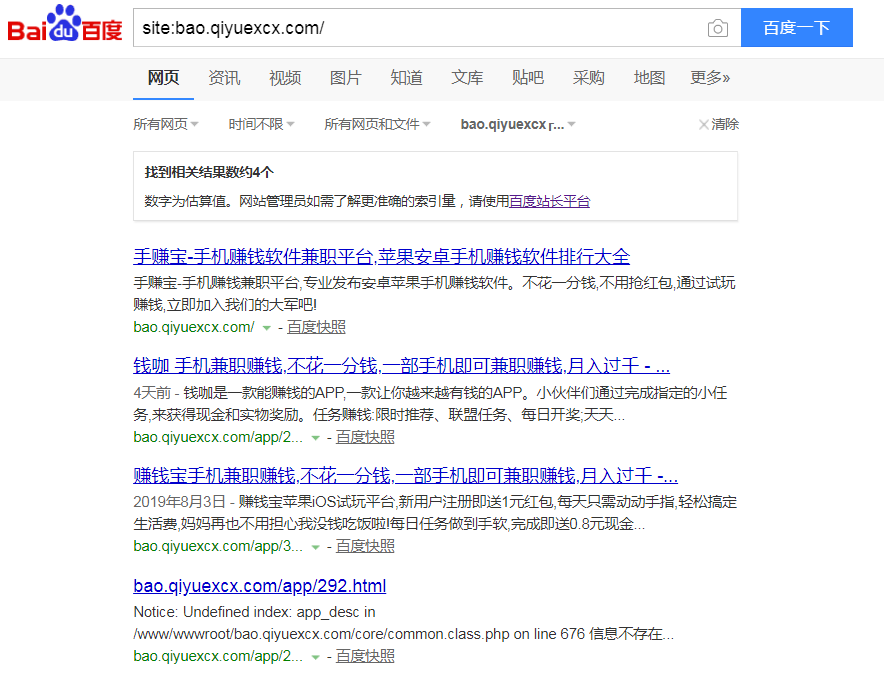Expand arrow beside the 赚钱宝 result URL
Image resolution: width=884 pixels, height=696 pixels.
[316, 547]
